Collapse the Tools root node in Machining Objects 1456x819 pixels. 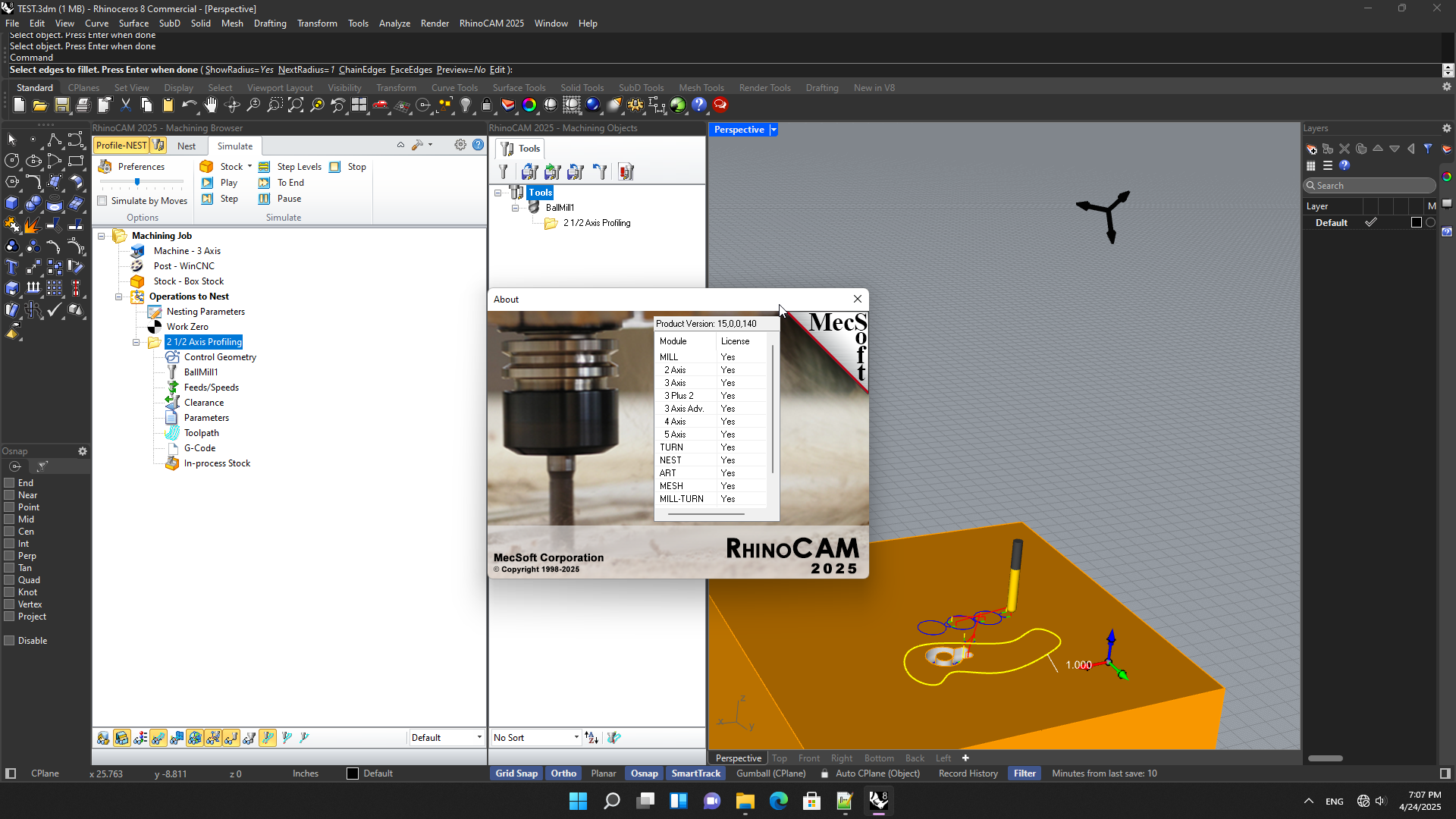click(497, 193)
